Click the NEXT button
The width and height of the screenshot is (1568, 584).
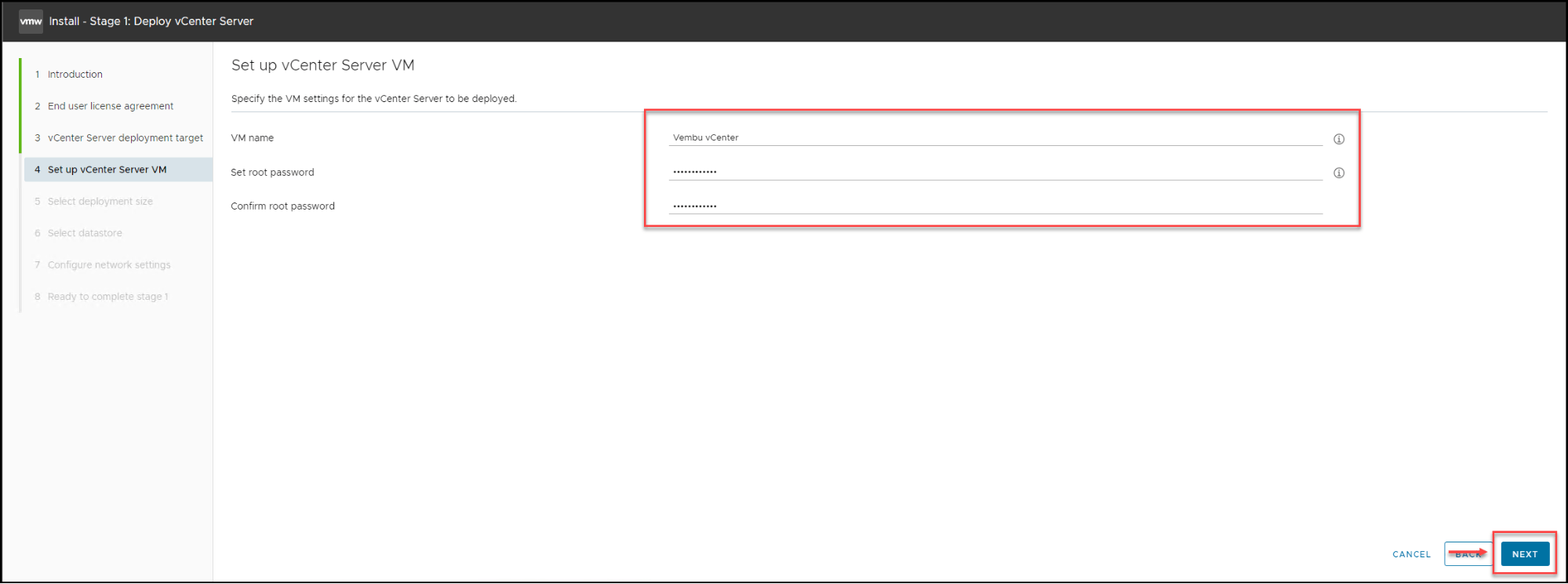[1525, 554]
